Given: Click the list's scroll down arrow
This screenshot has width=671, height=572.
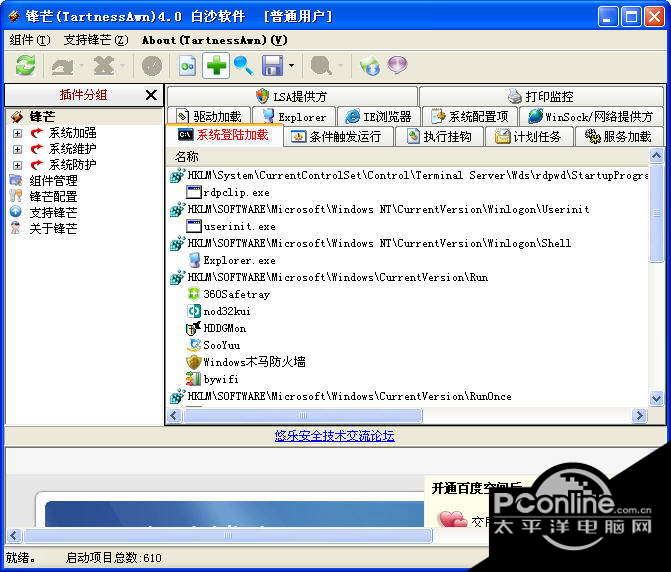Looking at the screenshot, I should [656, 399].
